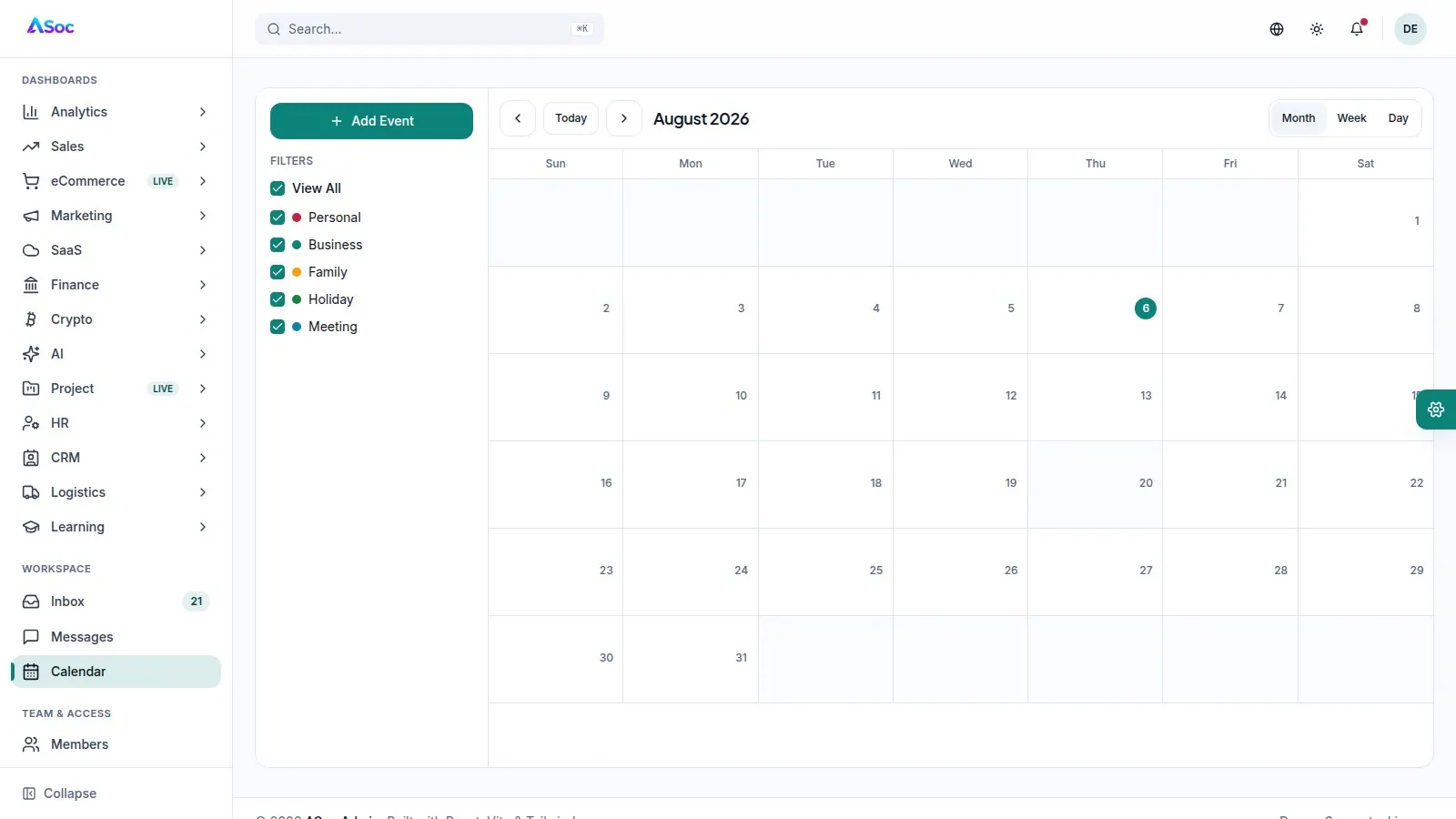Expand the Marketing chevron
Screen dimensions: 1456x819
point(203,216)
